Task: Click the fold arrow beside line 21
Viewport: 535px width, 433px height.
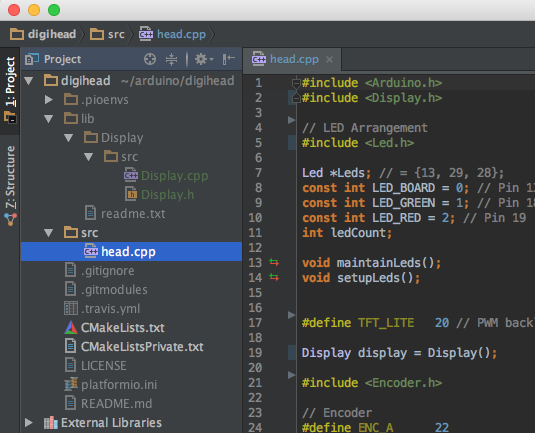Action: point(291,375)
